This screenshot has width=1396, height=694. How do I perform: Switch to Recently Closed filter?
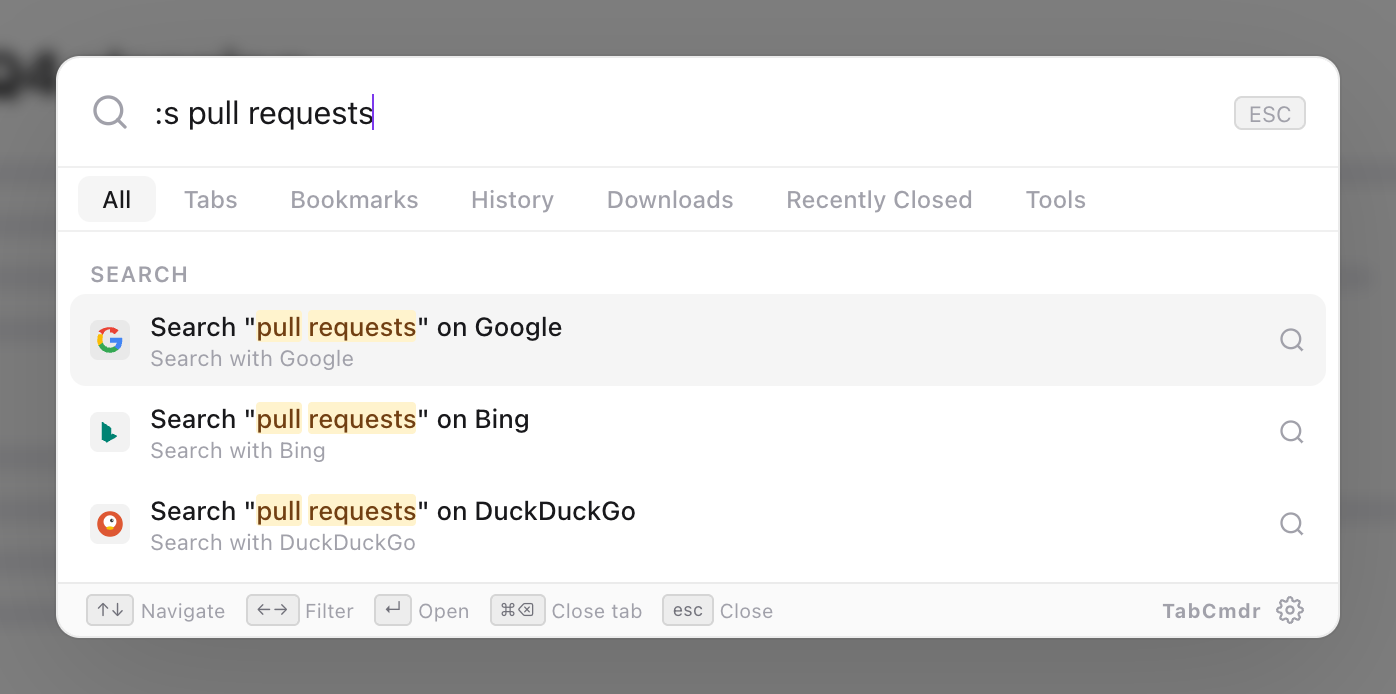tap(880, 199)
